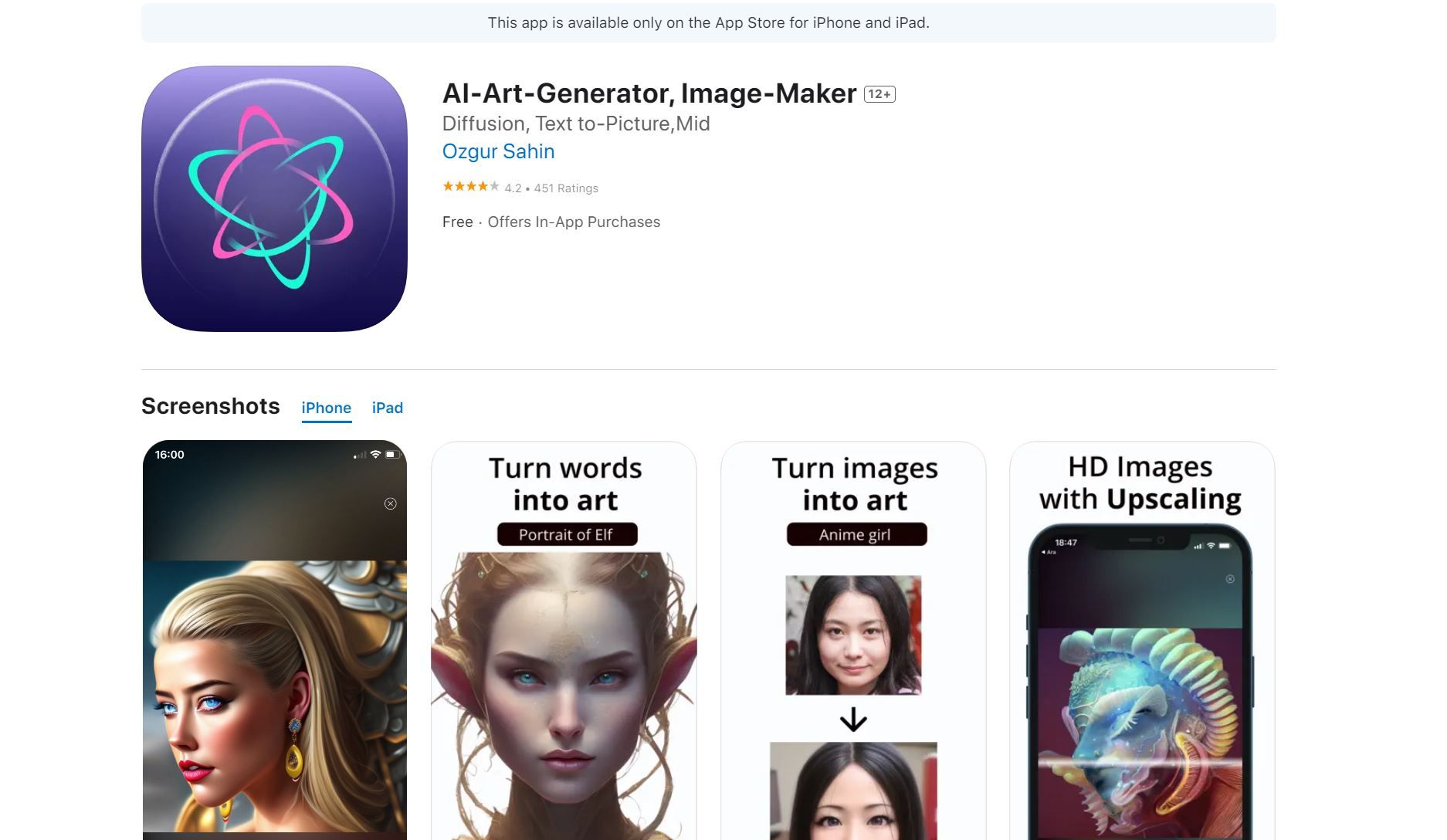This screenshot has width=1447, height=840.
Task: Click the close icon in the first screenshot
Action: coord(391,503)
